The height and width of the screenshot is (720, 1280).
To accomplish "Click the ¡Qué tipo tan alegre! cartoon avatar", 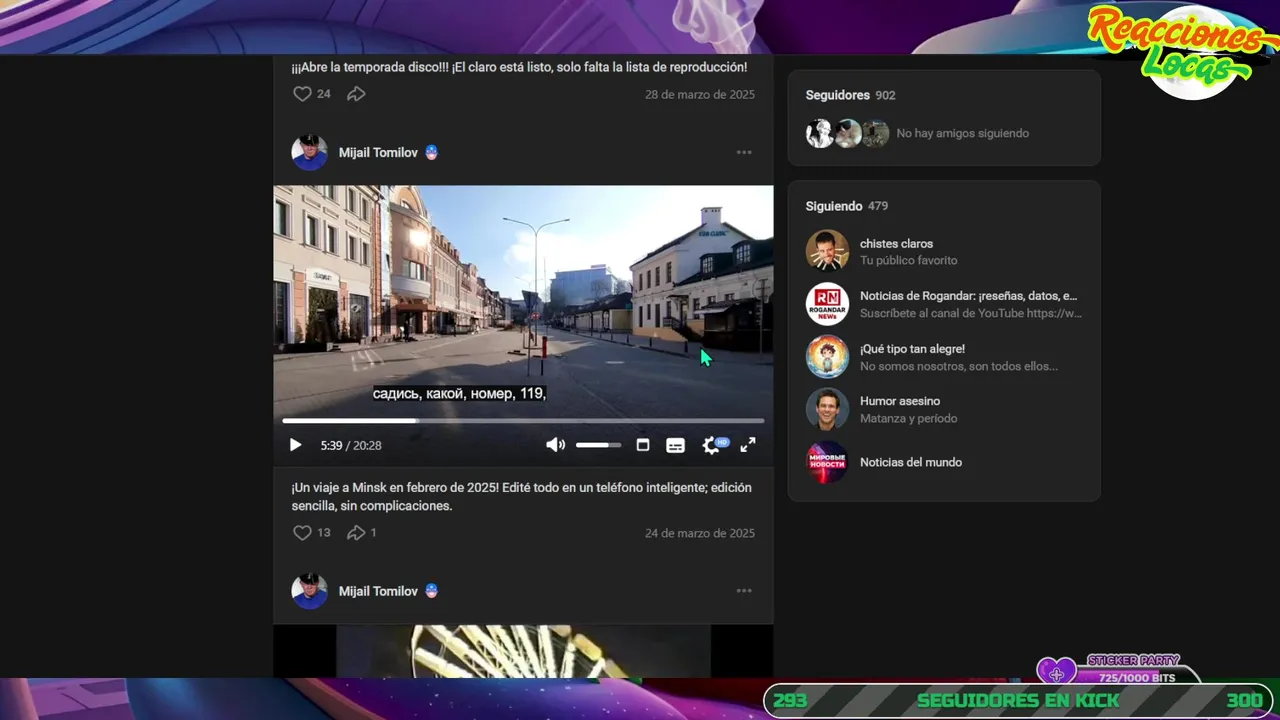I will coord(827,357).
